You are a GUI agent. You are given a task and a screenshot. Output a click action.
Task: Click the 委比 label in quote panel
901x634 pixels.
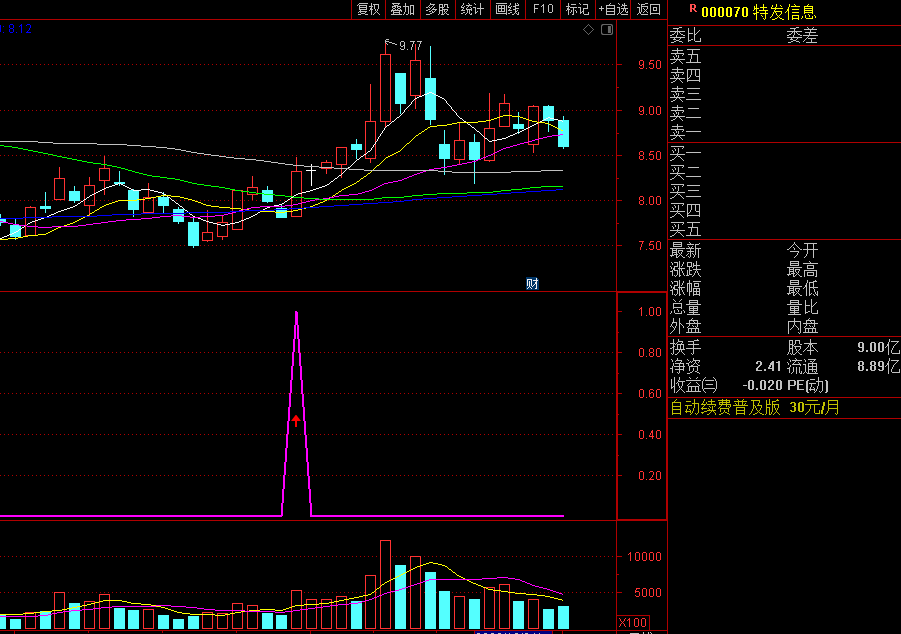click(686, 36)
